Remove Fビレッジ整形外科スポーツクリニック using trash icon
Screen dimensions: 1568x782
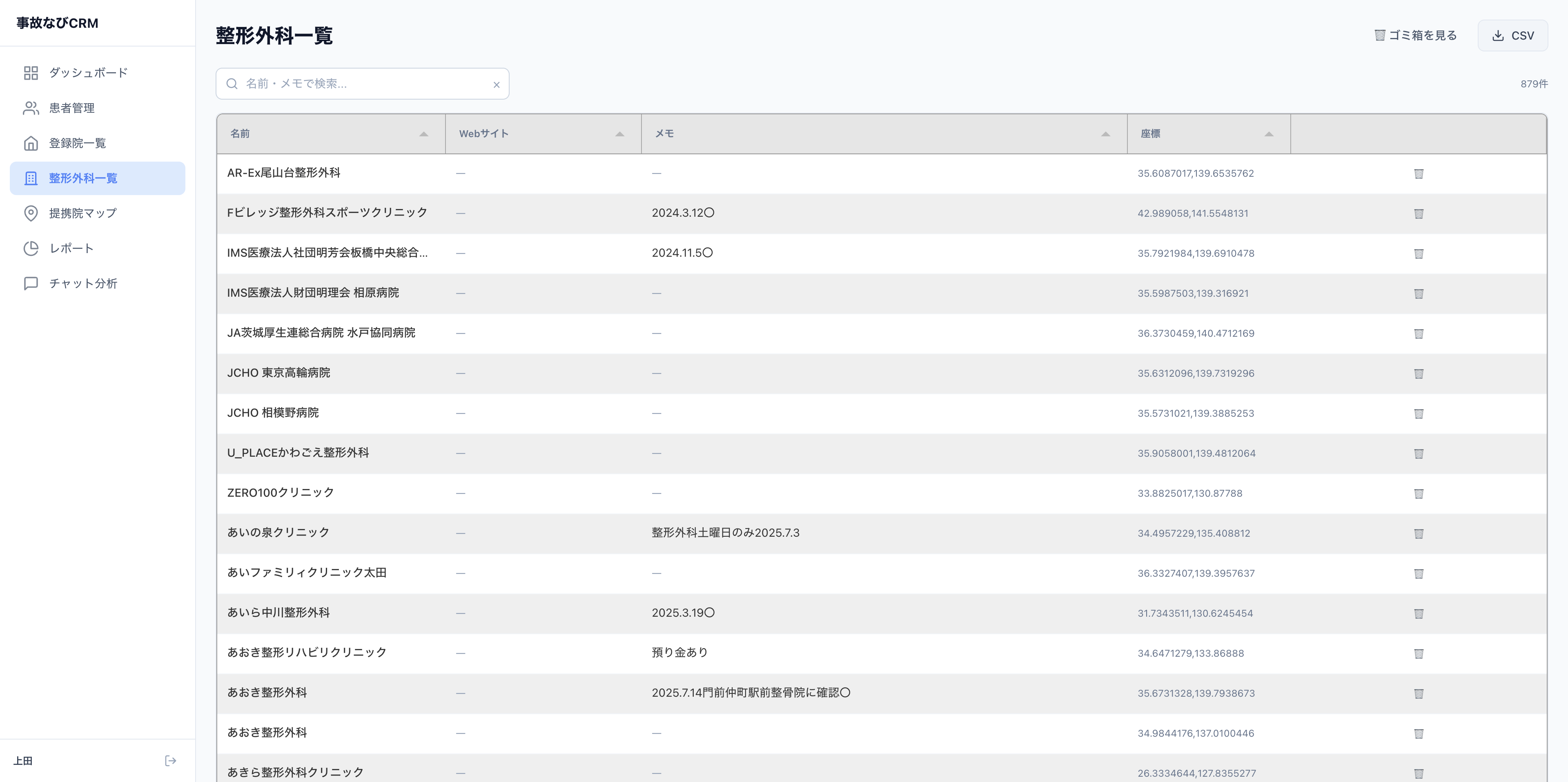[x=1418, y=213]
